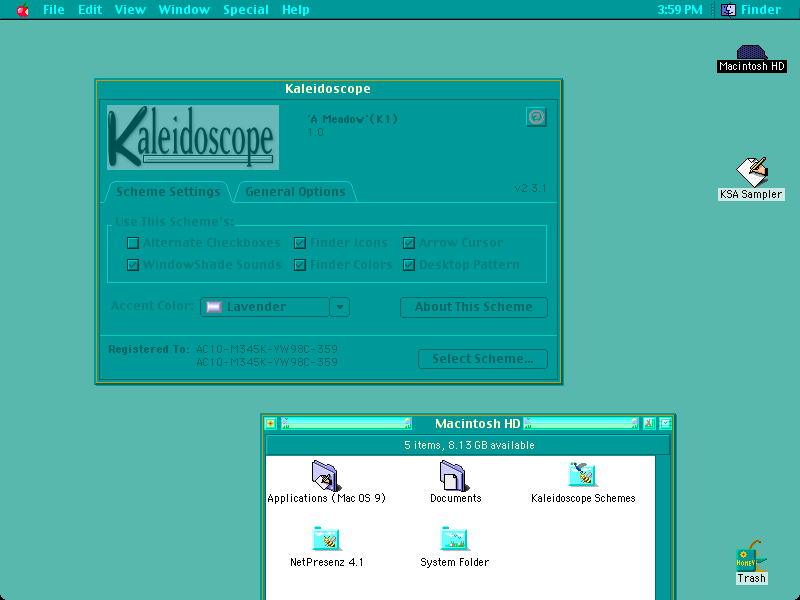Open the View menu
The image size is (800, 600).
(130, 10)
